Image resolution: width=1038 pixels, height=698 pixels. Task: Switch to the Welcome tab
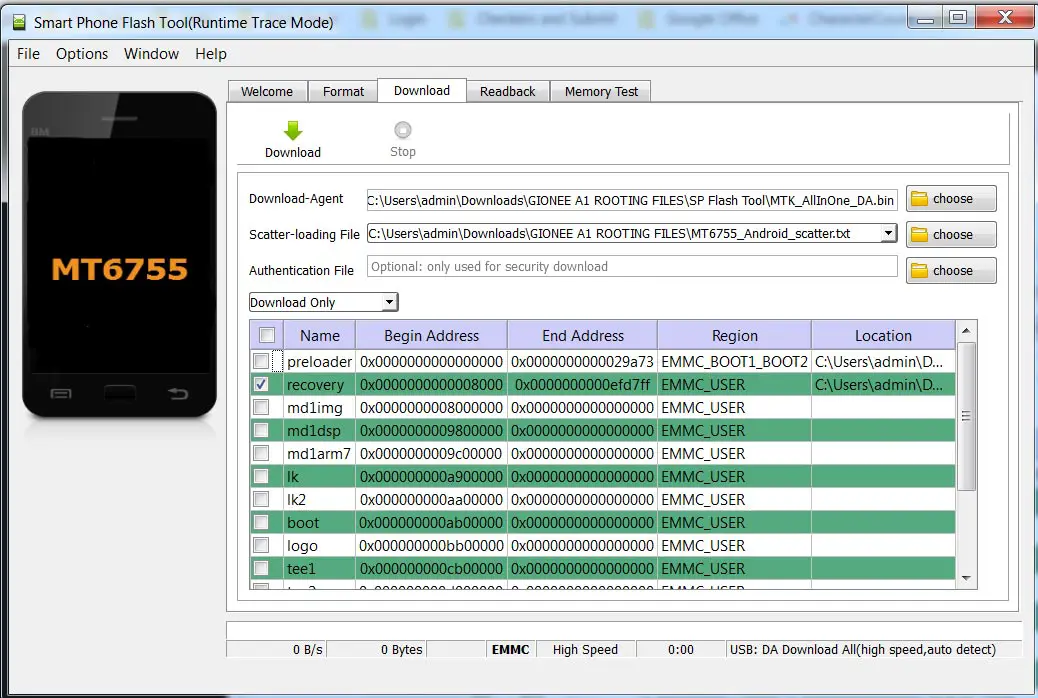[267, 91]
